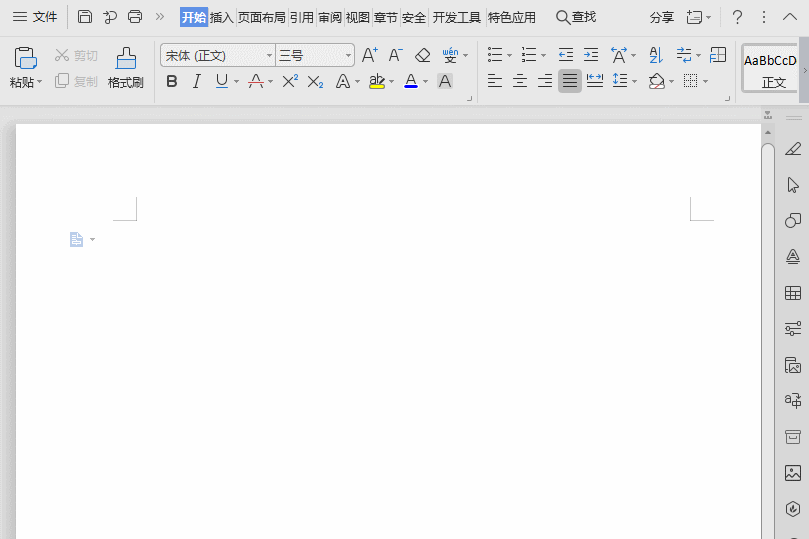
Task: Click the pen icon in right sidebar
Action: point(793,149)
